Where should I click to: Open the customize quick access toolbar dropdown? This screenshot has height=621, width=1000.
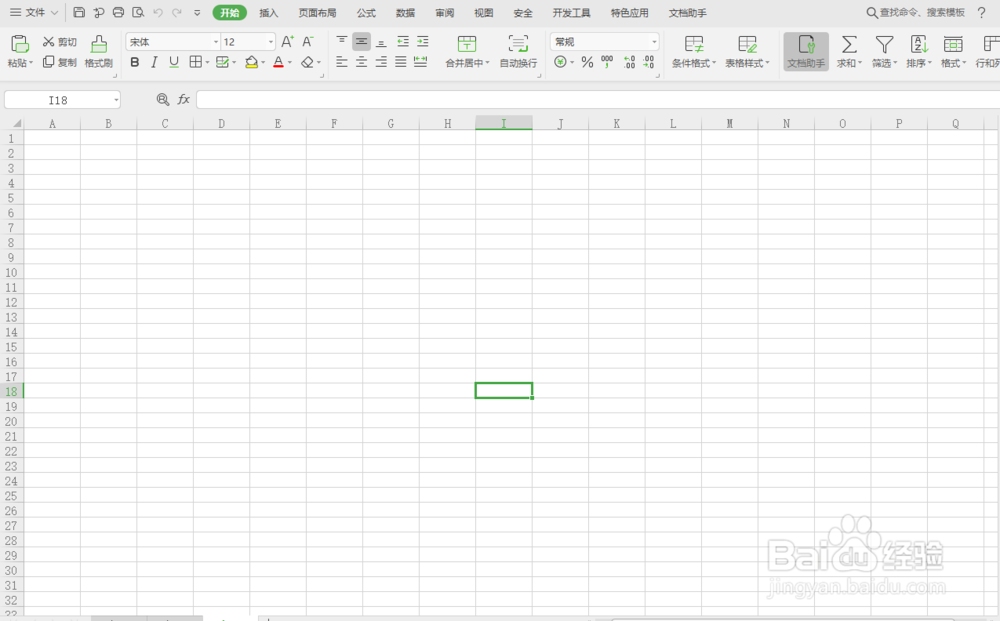pos(197,12)
